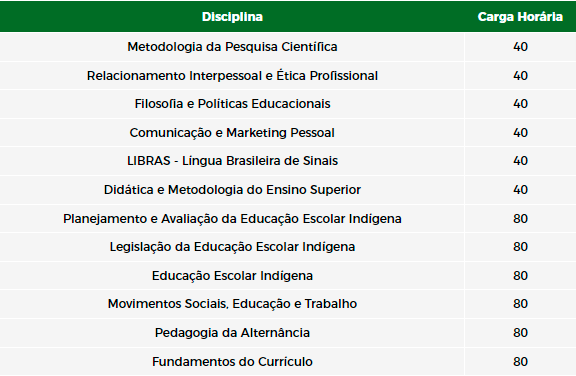This screenshot has height=376, width=576.
Task: Click LIBRAS - Língua Brasileira de Sinais
Action: pos(232,161)
